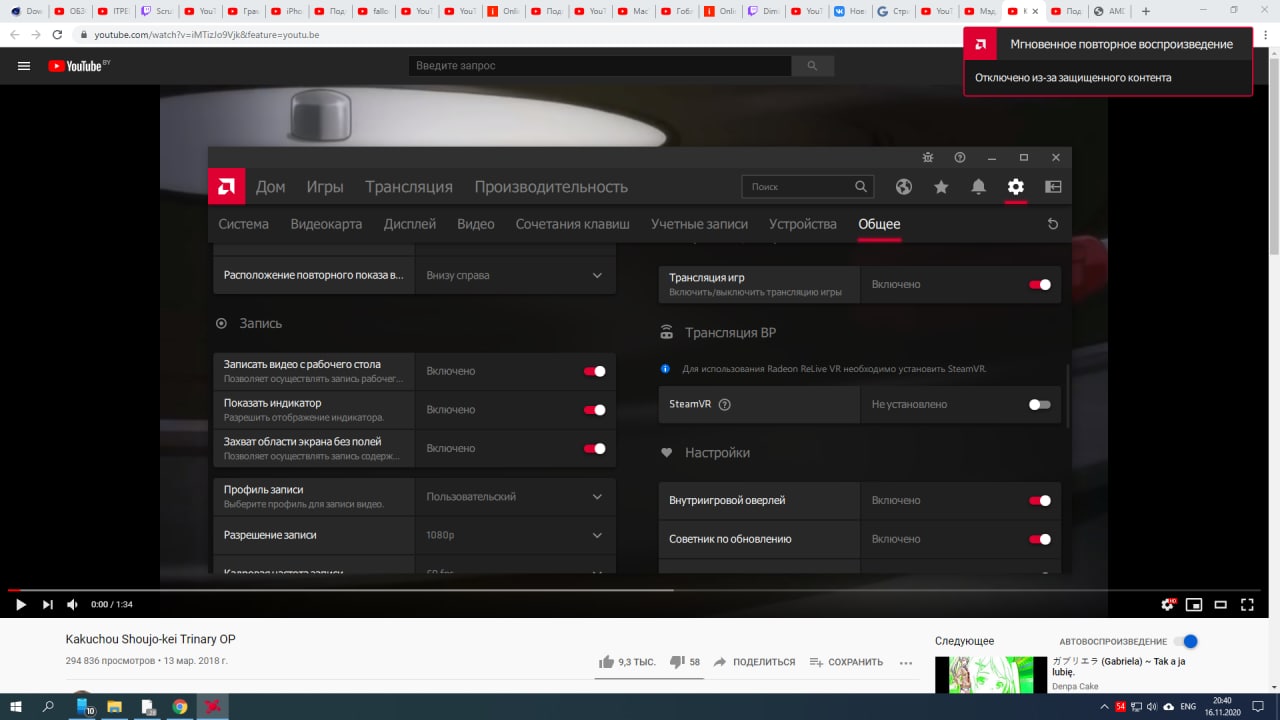Switch to the Учетные записи tab
Viewport: 1280px width, 720px height.
(699, 224)
